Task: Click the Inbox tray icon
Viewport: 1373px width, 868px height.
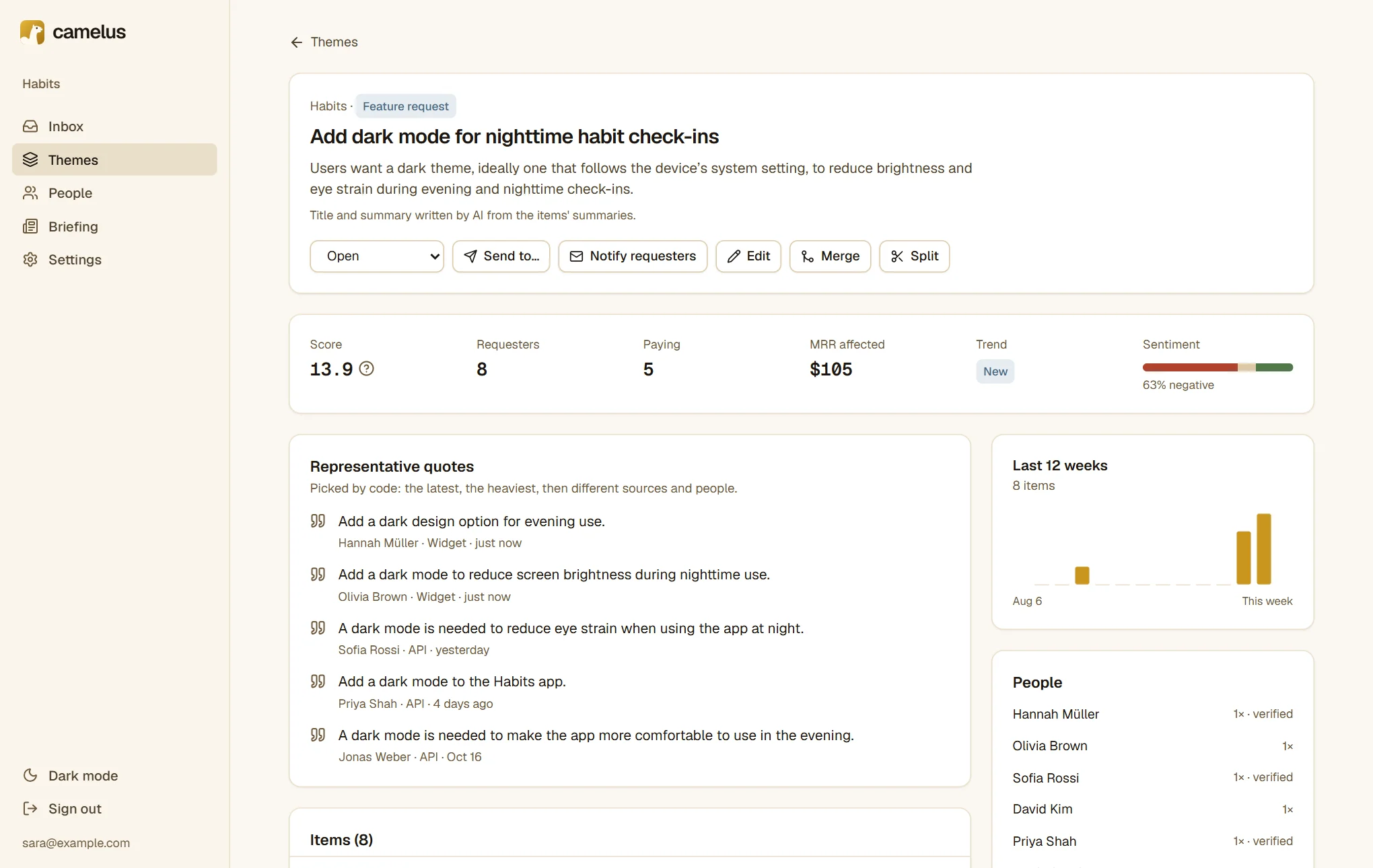Action: pos(30,126)
